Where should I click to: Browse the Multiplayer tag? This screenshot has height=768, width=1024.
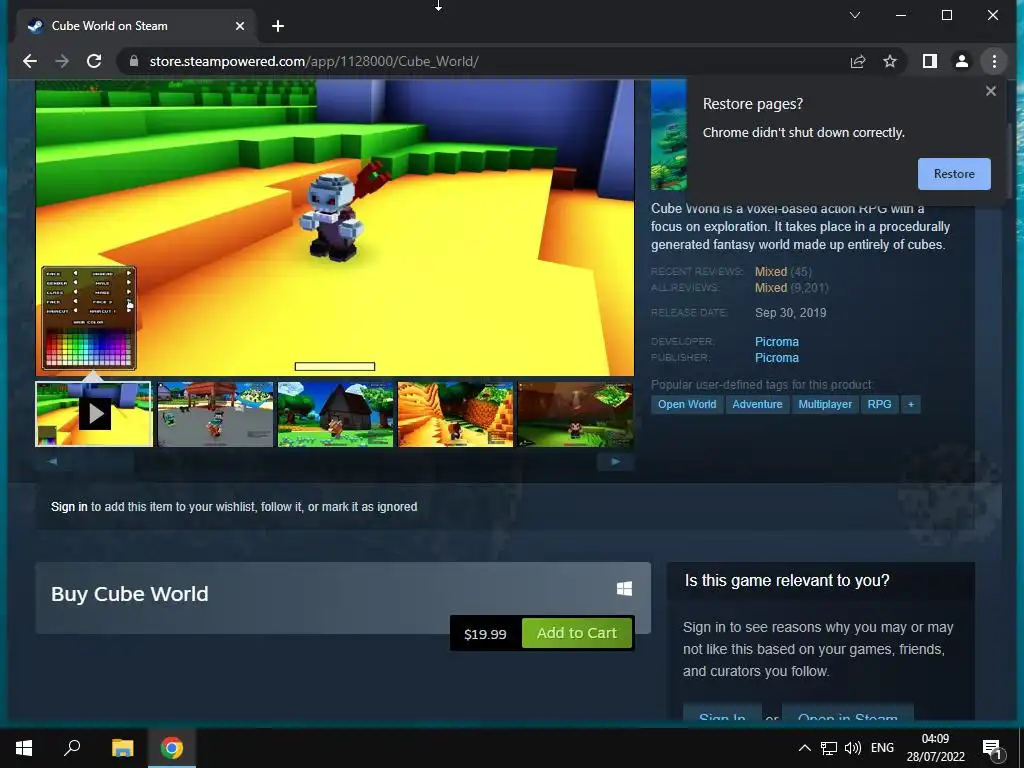[825, 404]
